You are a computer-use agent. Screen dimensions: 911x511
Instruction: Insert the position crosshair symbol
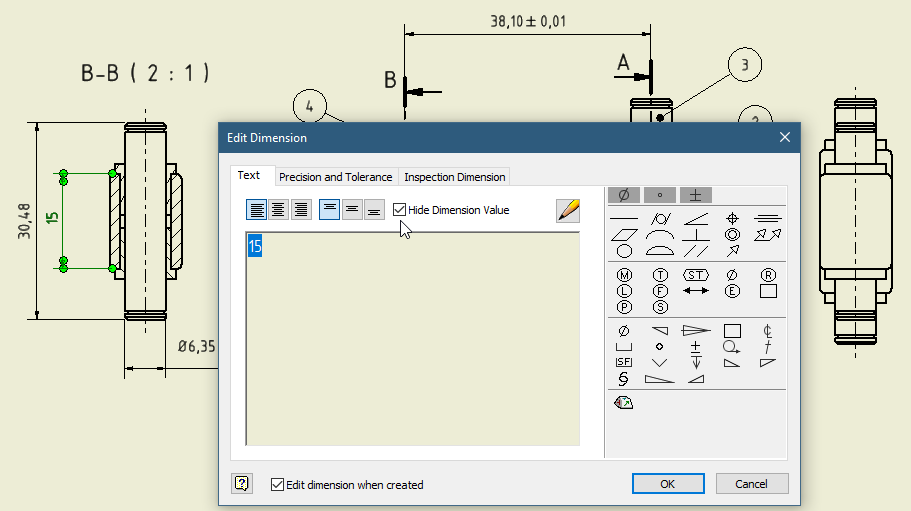pos(732,218)
